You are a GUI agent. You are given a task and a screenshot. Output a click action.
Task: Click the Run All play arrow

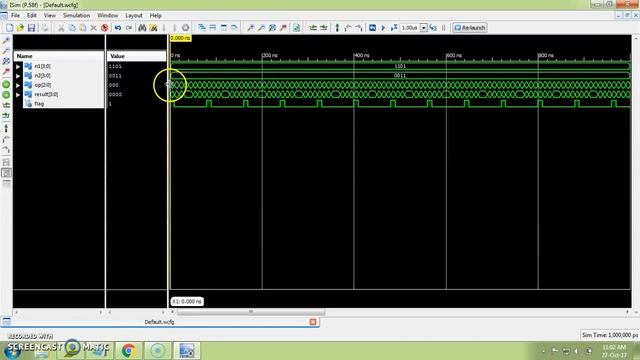(x=383, y=28)
